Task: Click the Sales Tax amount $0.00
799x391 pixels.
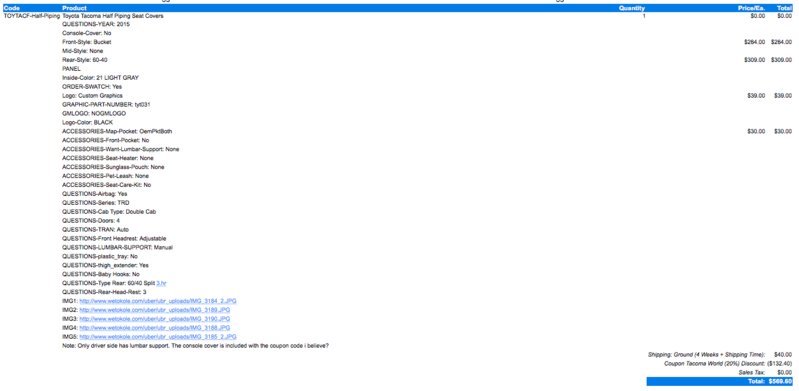Action: [x=785, y=373]
